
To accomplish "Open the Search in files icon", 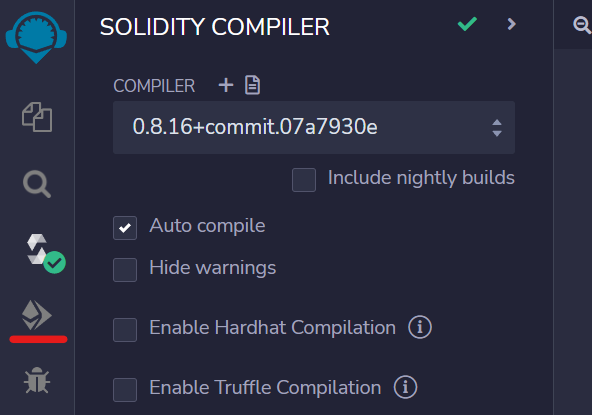I will (x=37, y=184).
